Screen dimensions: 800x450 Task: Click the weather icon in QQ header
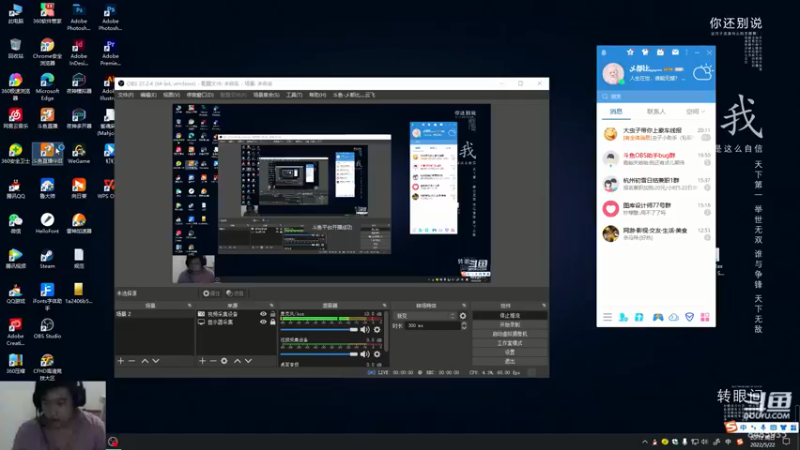click(x=703, y=72)
